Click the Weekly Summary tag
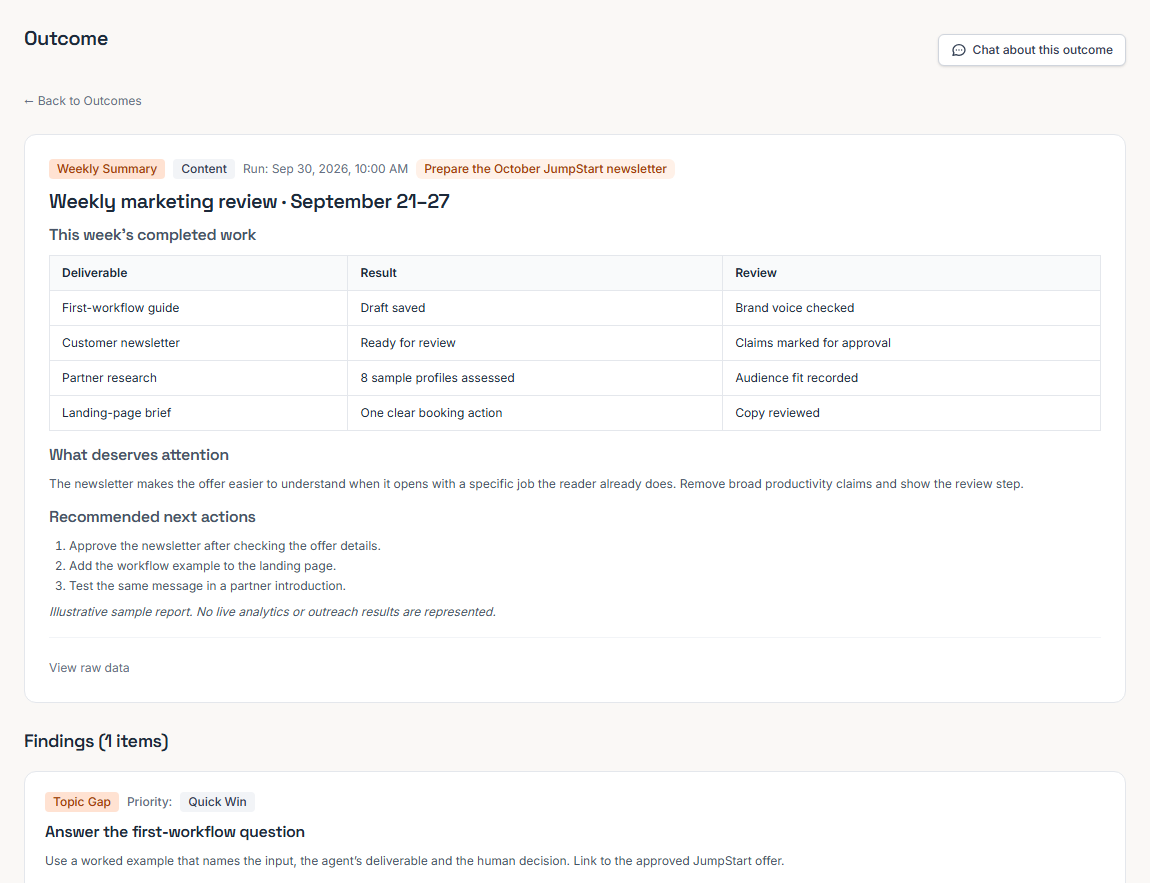Screen dimensions: 1150x883 click(x=107, y=169)
